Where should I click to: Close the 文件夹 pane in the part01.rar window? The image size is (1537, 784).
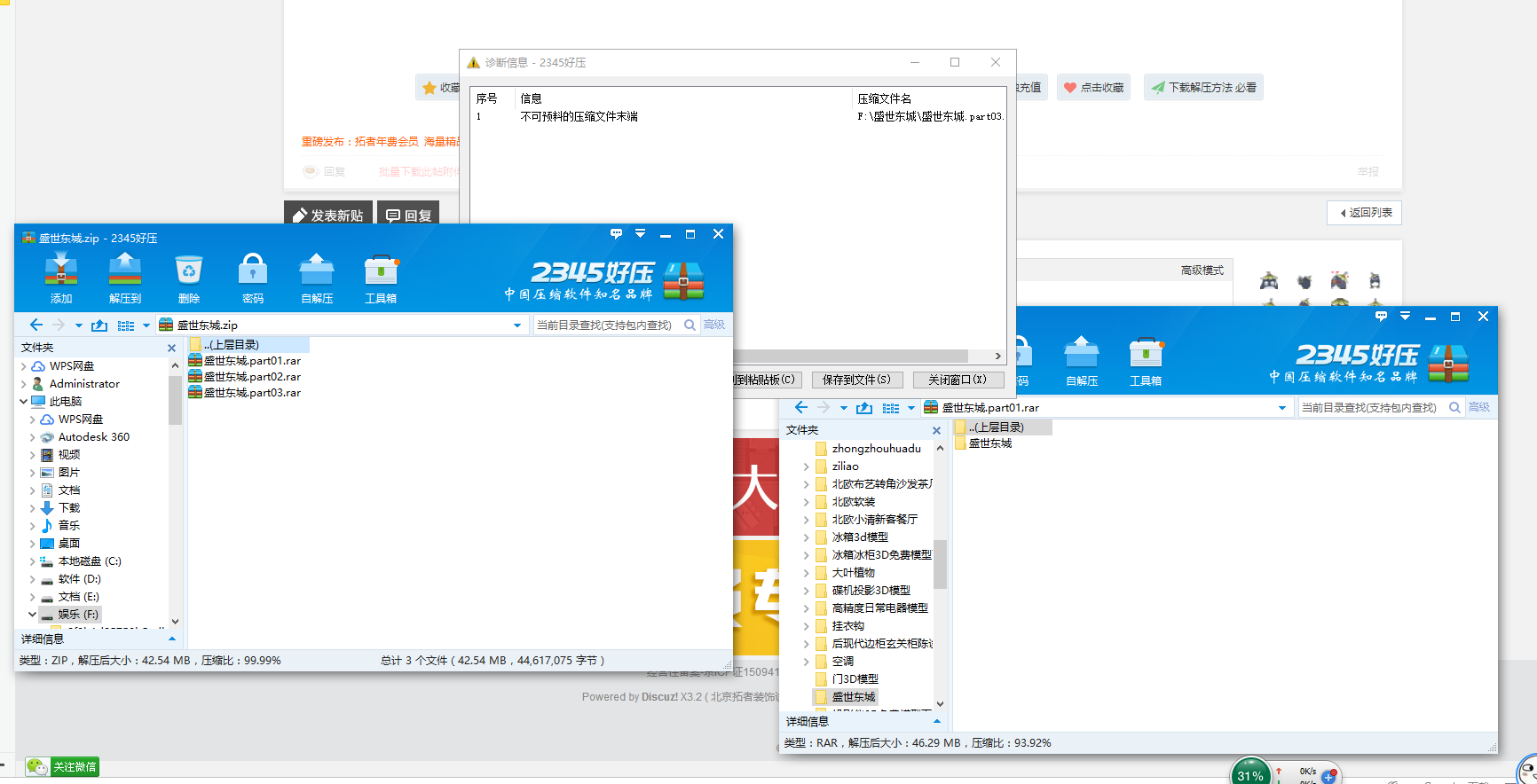(936, 431)
